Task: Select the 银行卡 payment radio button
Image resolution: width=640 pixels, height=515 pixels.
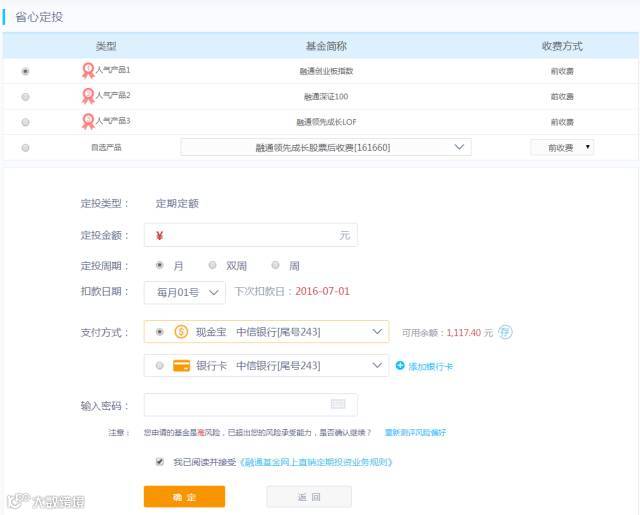Action: [160, 366]
